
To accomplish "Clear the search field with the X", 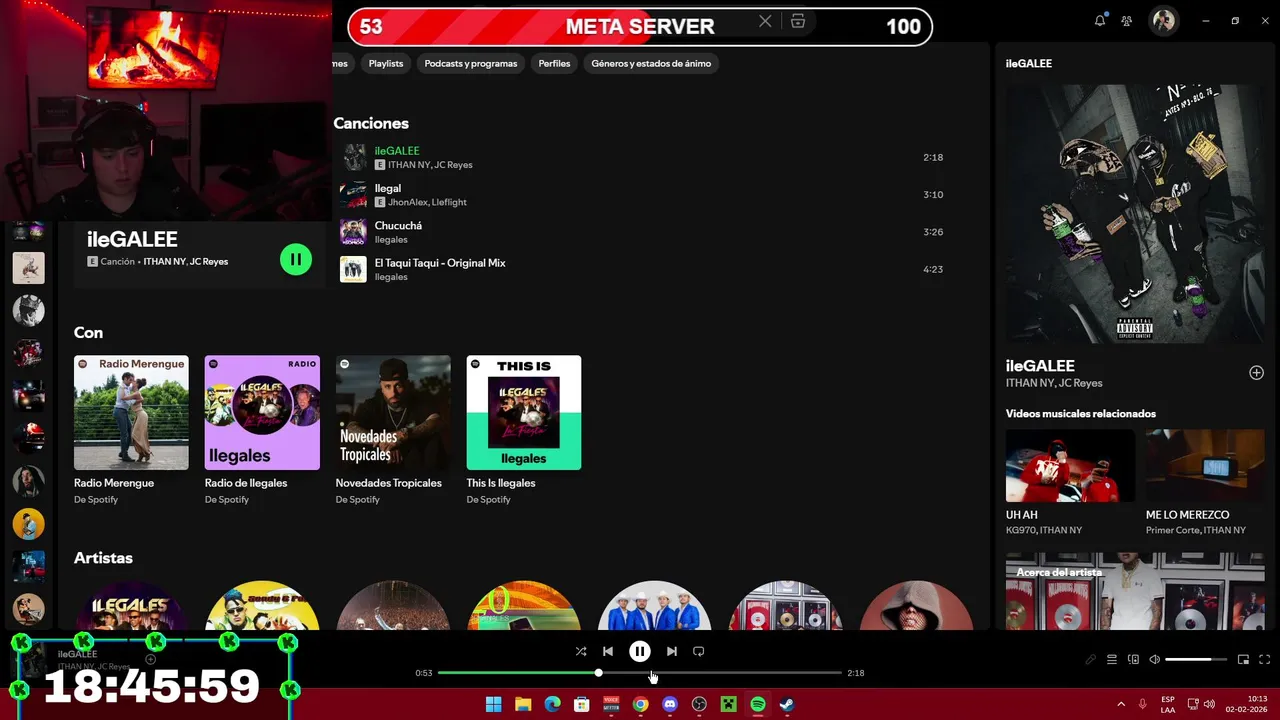I will (x=765, y=21).
